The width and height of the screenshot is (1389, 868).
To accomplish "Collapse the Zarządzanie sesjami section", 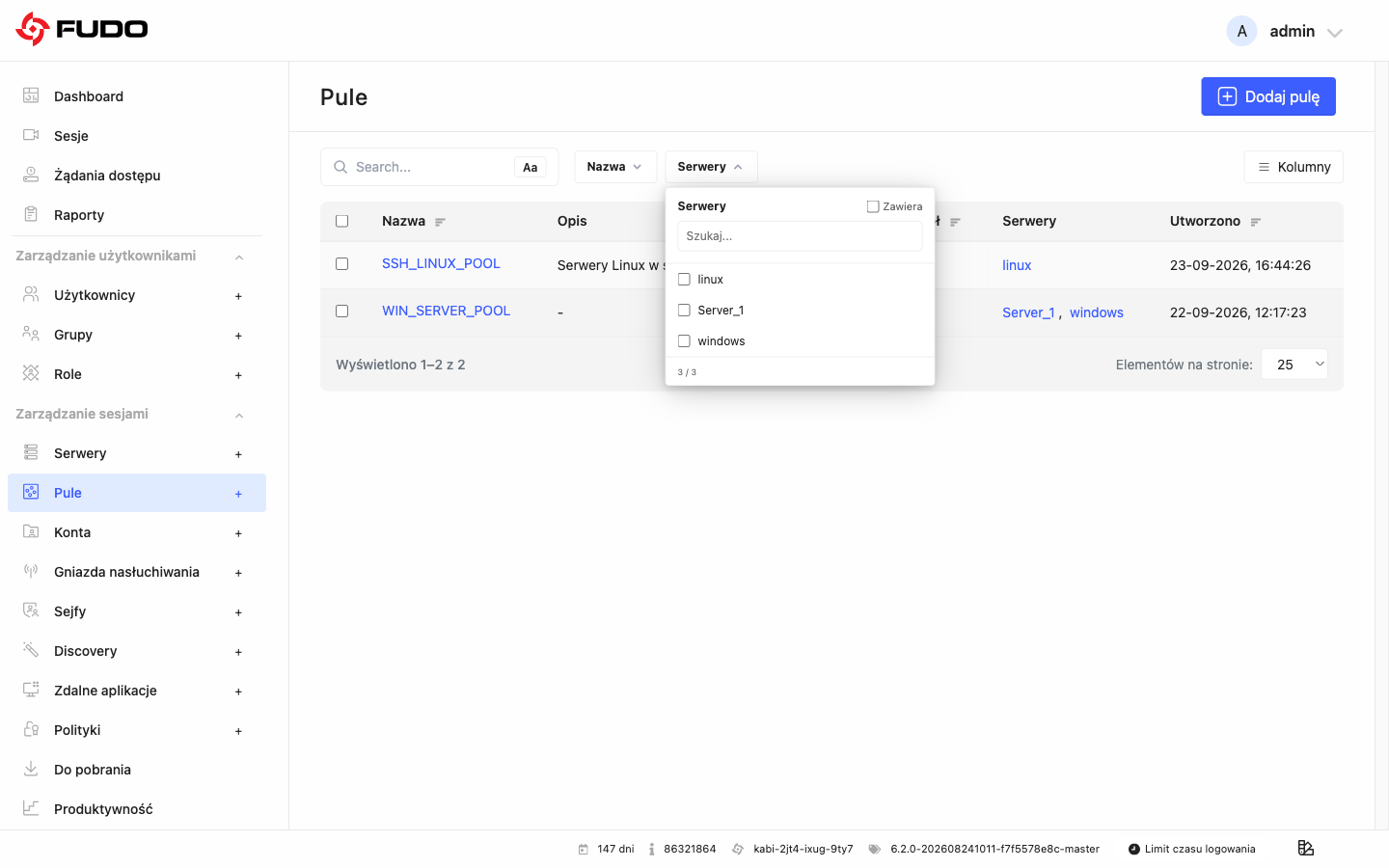I will (x=239, y=415).
